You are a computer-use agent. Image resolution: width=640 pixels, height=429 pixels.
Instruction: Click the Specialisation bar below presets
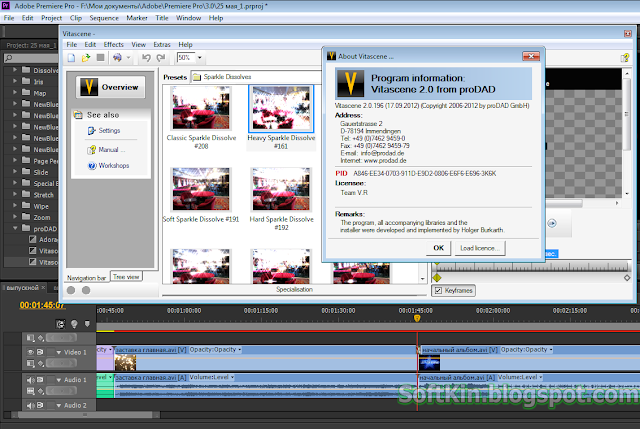point(294,289)
